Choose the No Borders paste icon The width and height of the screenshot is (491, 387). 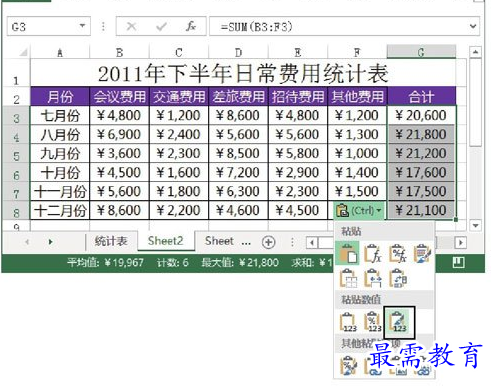pos(348,279)
